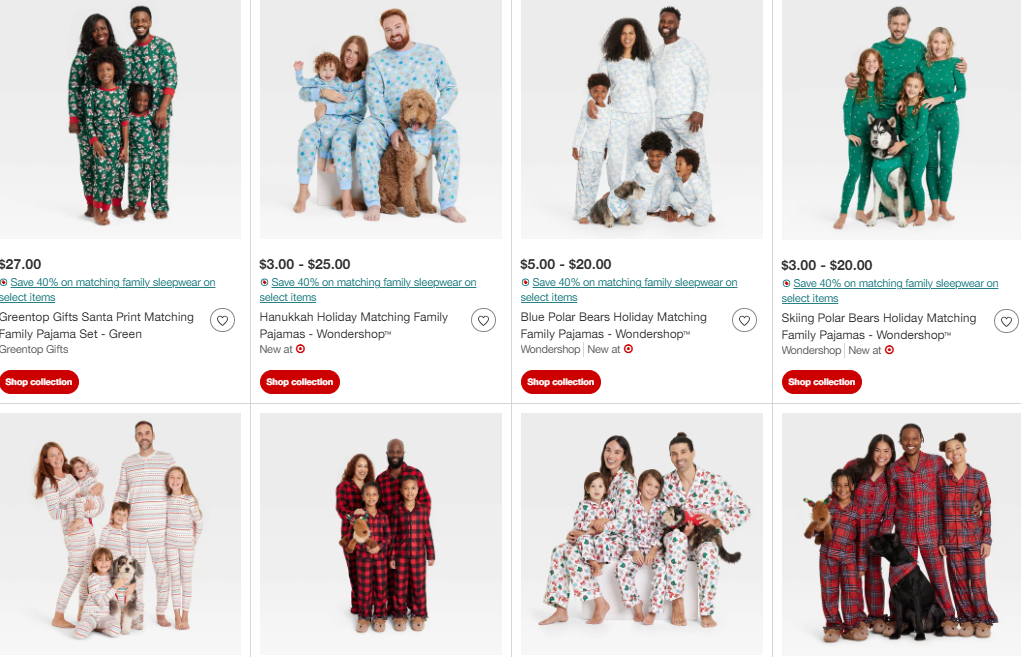Open Save 40% offer under $3.00 - $25.00
This screenshot has height=657, width=1021.
(368, 290)
